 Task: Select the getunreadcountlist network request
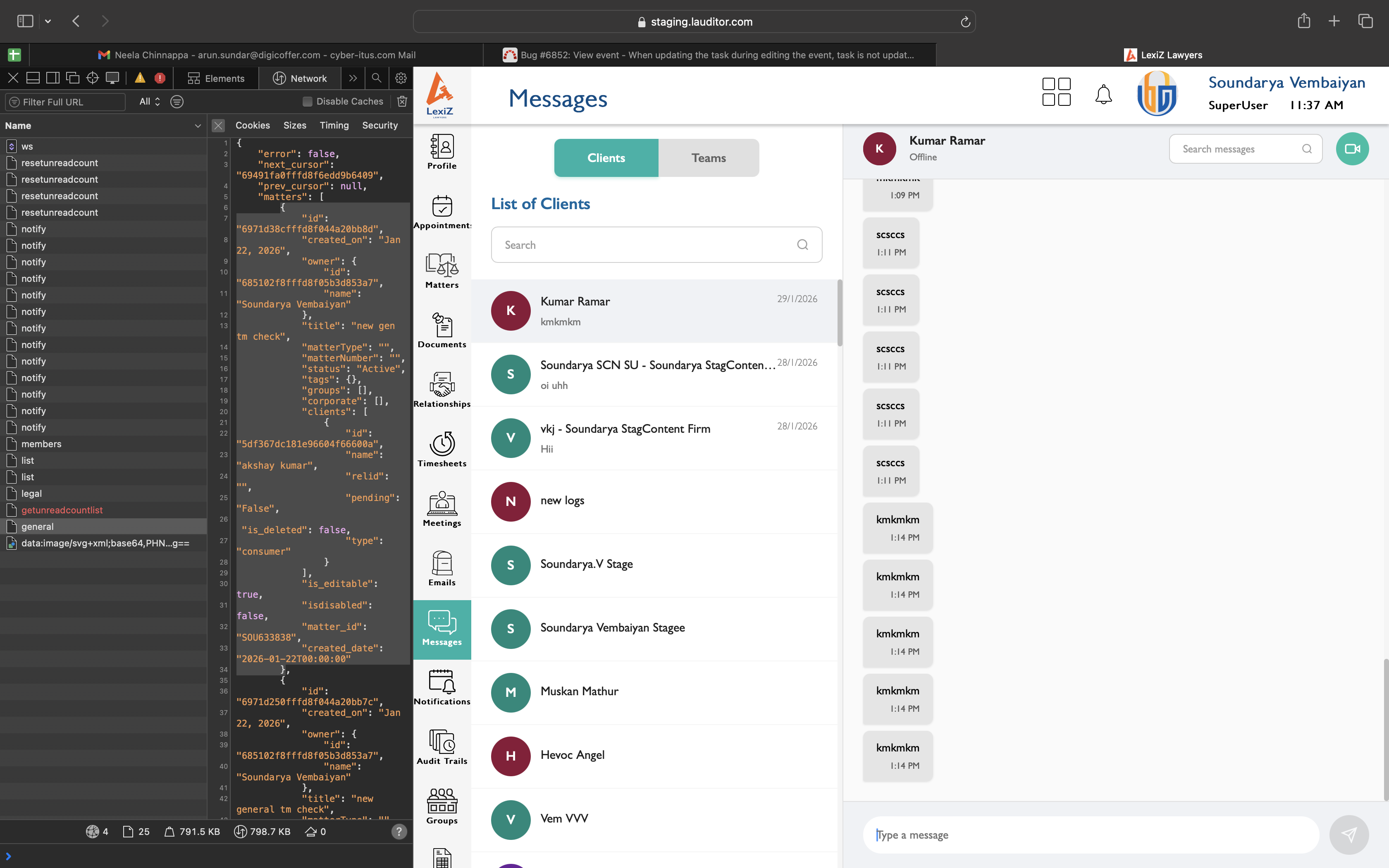coord(62,510)
